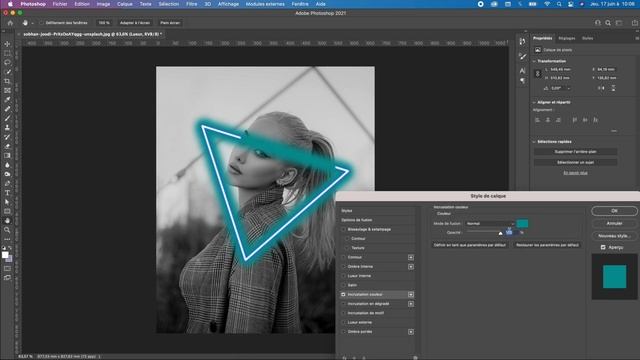Screen dimensions: 640x360
Task: Select the Hand tool in toolbar
Action: click(7, 221)
